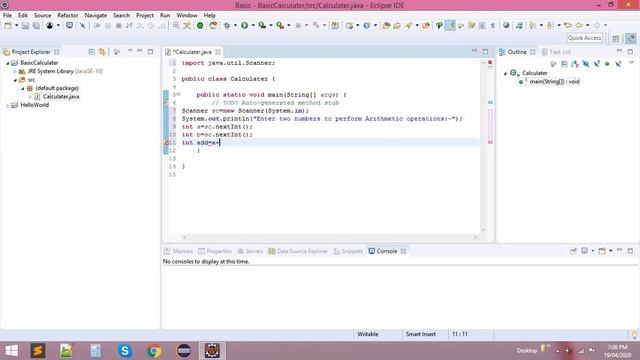Open the New dropdown arrow in the toolbar
This screenshot has height=360, width=640.
tap(16, 25)
